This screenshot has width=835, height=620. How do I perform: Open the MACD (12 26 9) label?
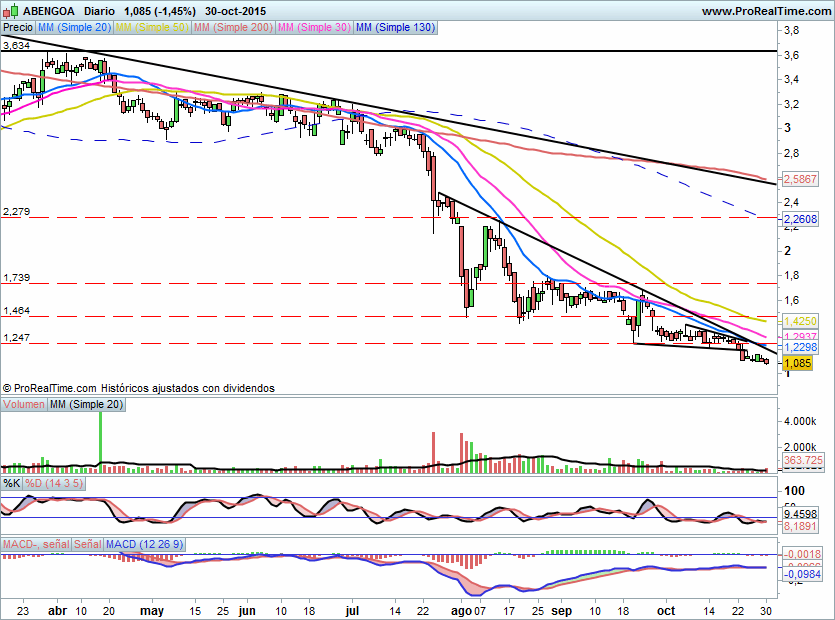point(144,544)
